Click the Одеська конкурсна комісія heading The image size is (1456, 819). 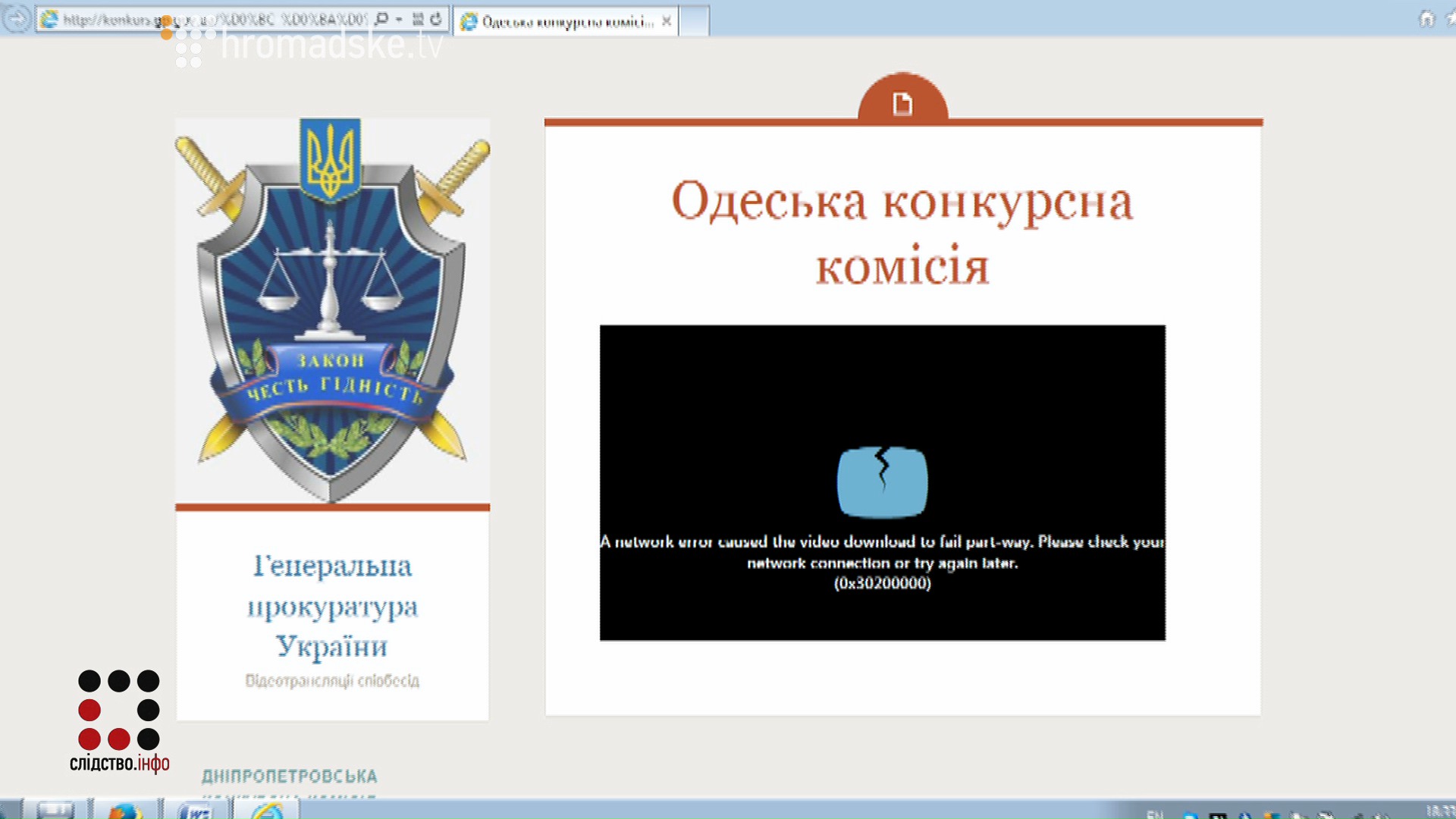point(902,233)
